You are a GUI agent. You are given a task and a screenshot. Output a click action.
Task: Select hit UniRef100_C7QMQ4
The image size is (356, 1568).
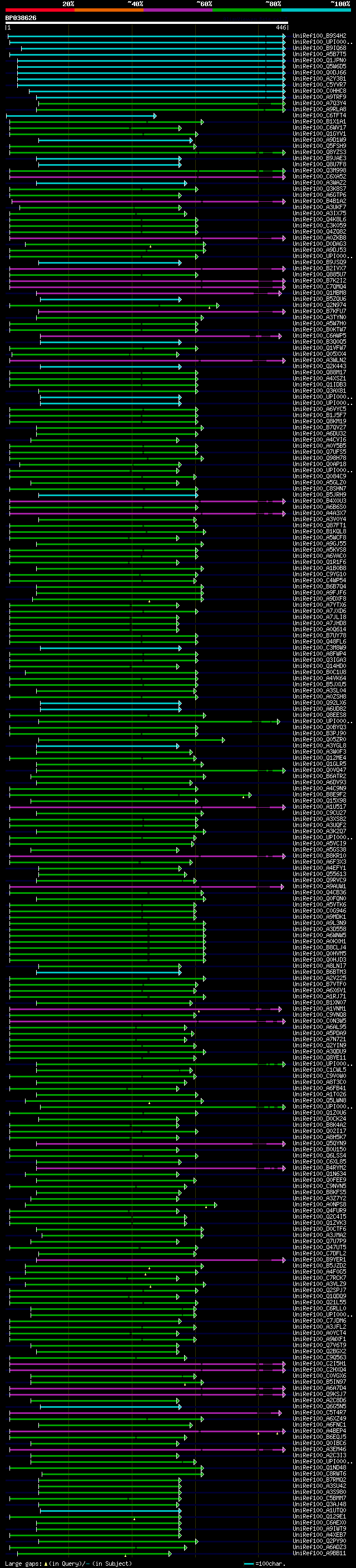point(319,288)
